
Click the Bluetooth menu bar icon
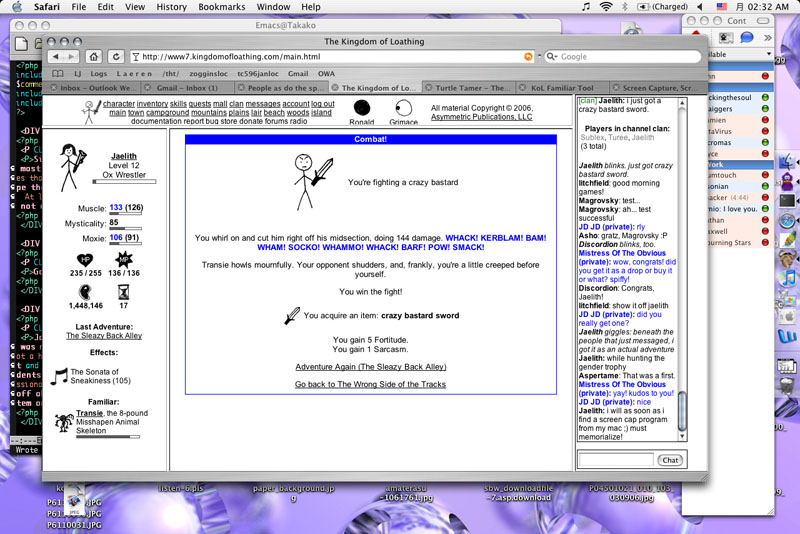(624, 7)
